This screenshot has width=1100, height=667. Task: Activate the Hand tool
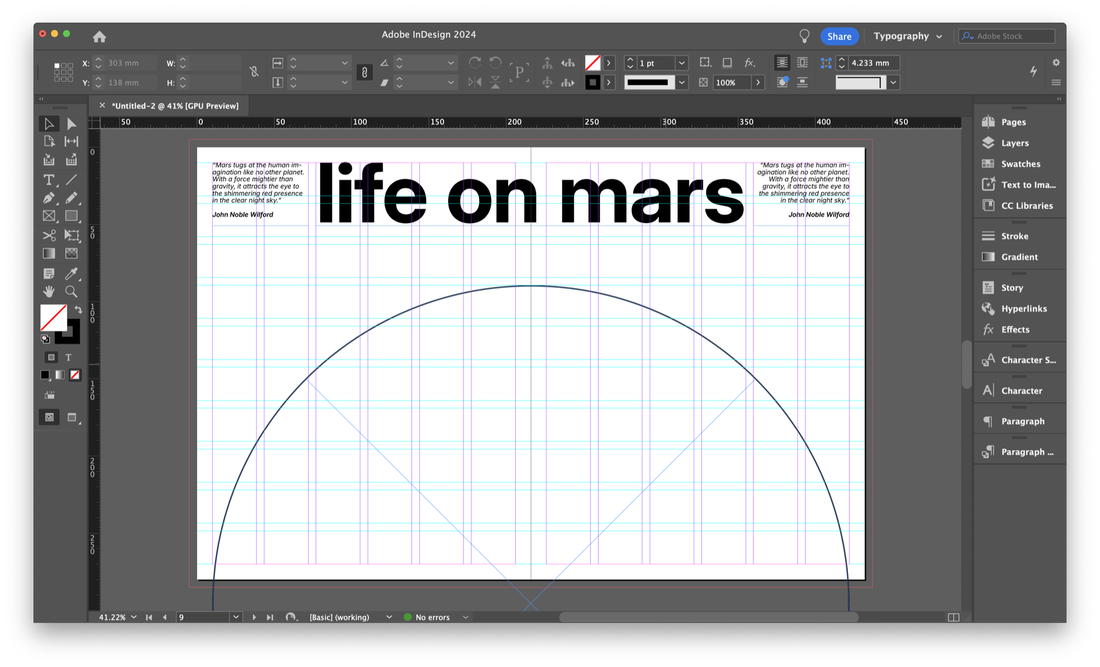(49, 291)
